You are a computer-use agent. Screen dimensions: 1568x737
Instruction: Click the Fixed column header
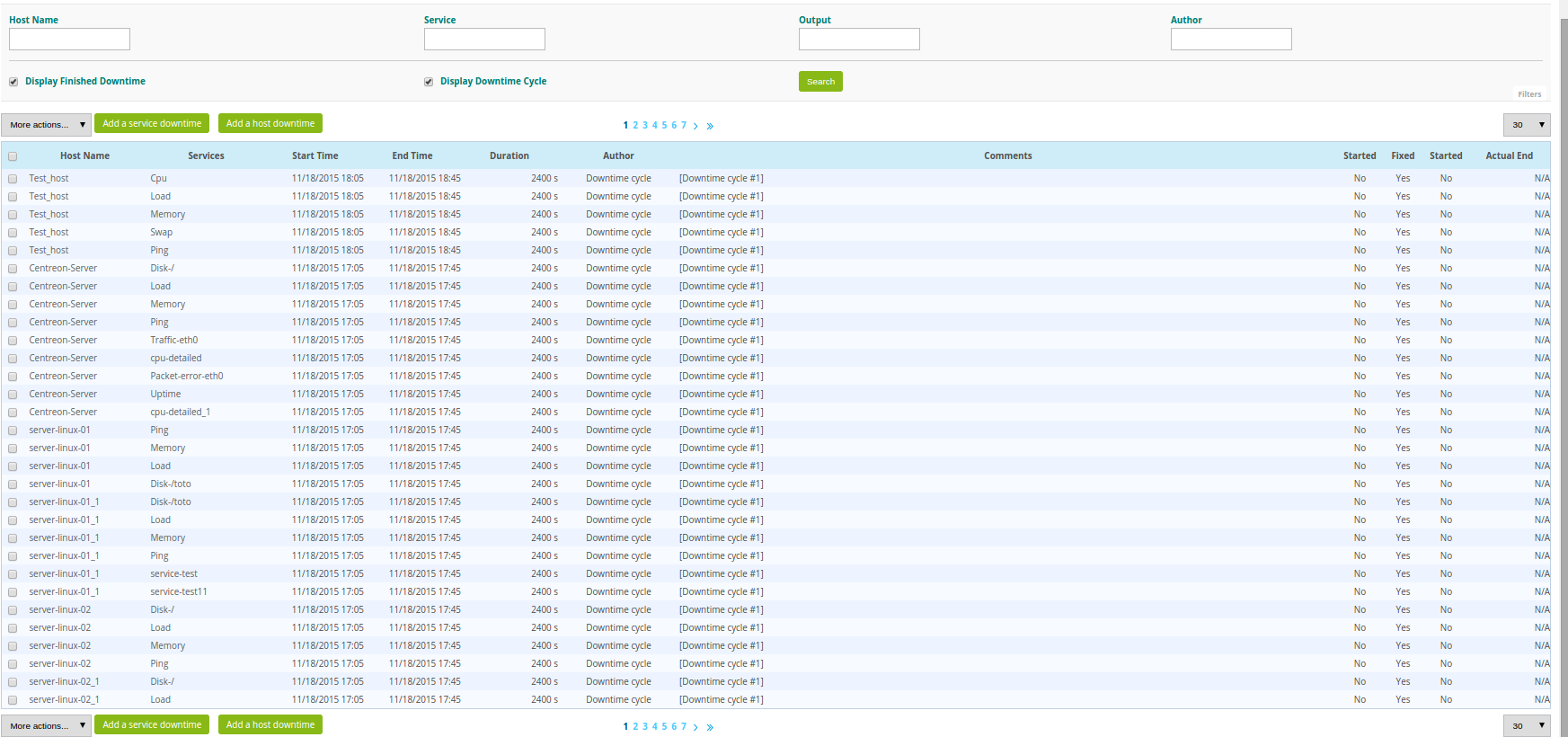click(x=1403, y=156)
